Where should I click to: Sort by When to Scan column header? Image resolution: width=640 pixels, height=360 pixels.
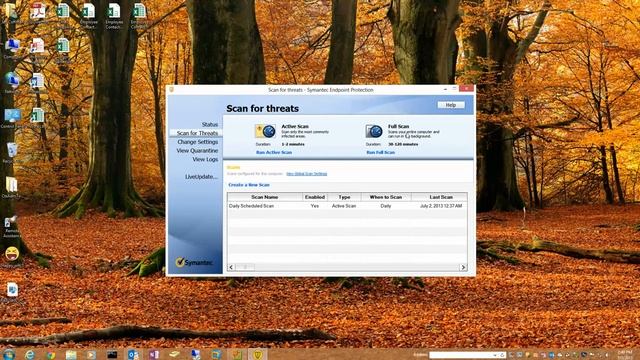tap(386, 197)
